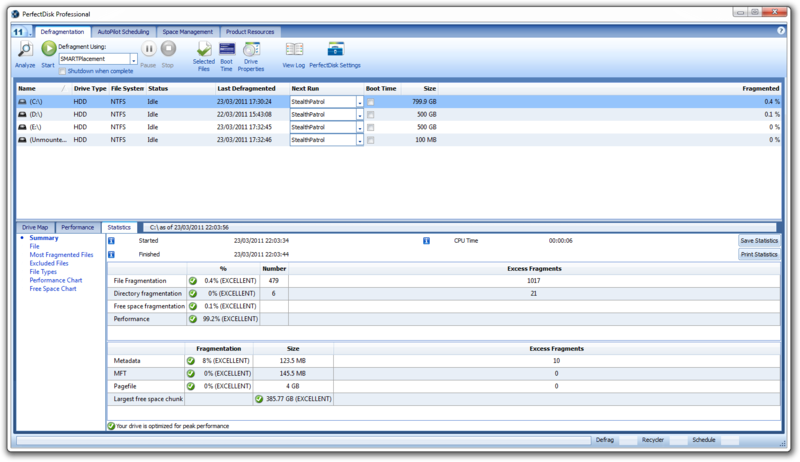This screenshot has width=800, height=462.
Task: Switch to the Performance tab
Action: coord(78,227)
